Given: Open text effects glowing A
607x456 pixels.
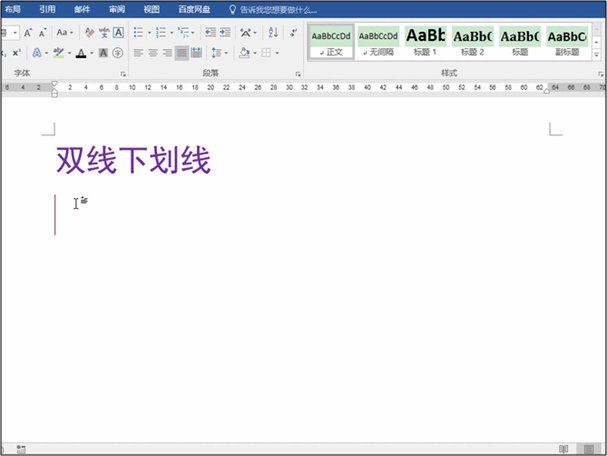Looking at the screenshot, I should (x=37, y=53).
